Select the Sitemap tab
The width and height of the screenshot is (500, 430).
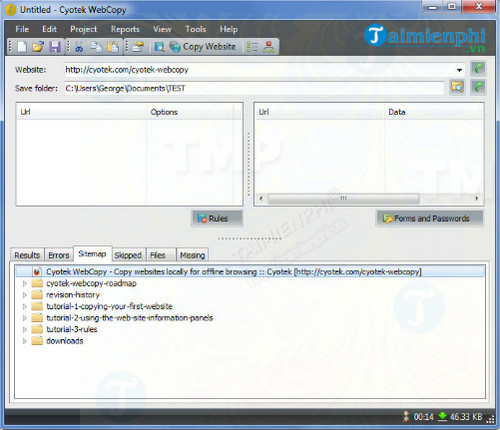(92, 254)
